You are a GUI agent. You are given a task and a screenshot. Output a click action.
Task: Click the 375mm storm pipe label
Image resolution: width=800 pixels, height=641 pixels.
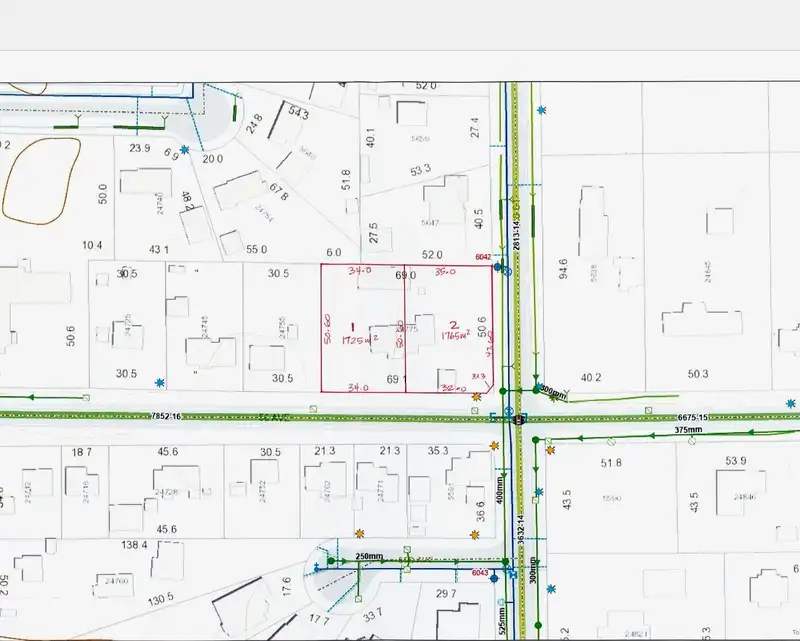687,430
